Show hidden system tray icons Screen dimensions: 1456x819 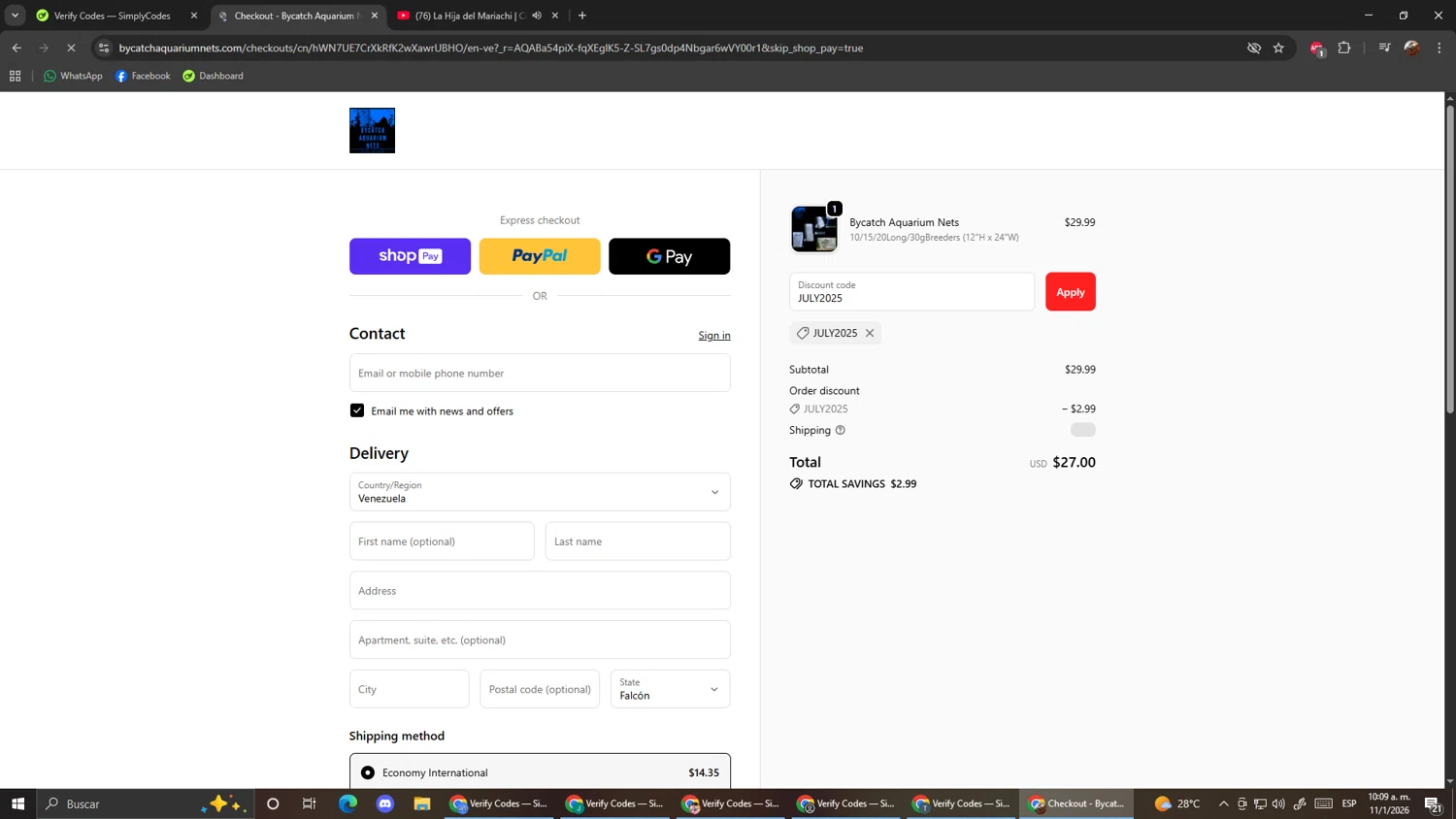pyautogui.click(x=1223, y=803)
